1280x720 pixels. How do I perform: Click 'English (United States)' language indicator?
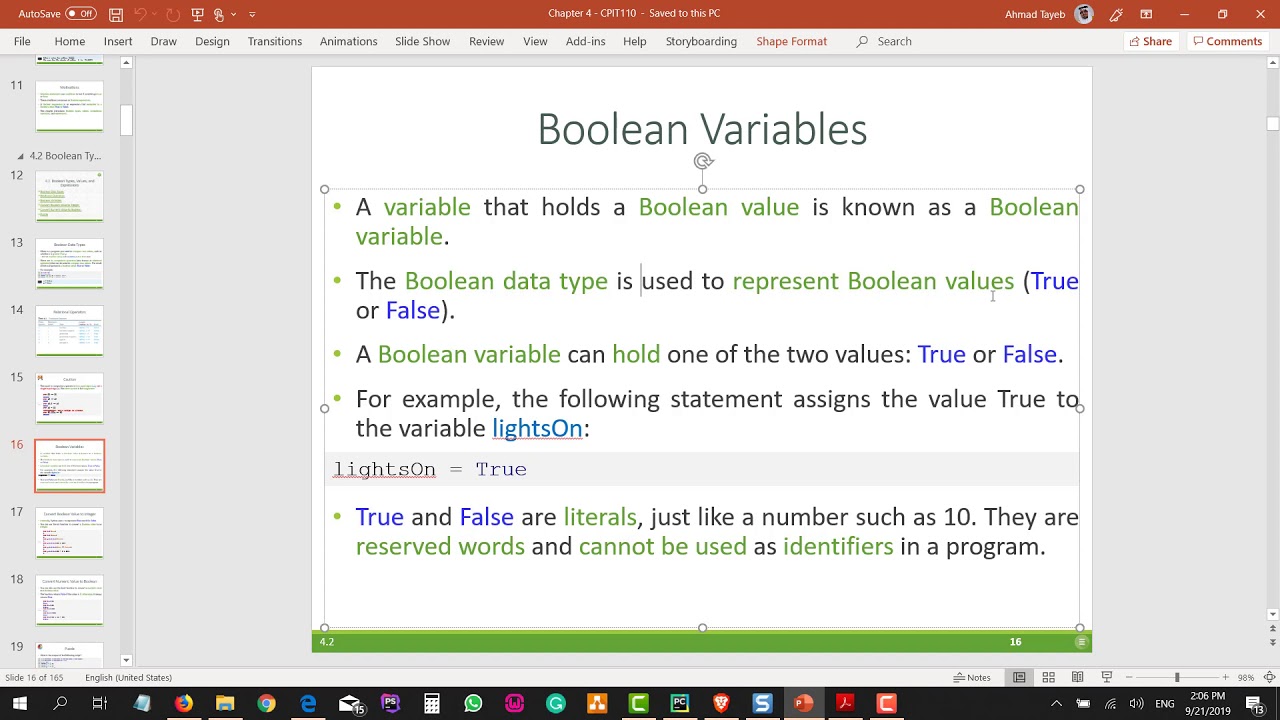pyautogui.click(x=128, y=677)
